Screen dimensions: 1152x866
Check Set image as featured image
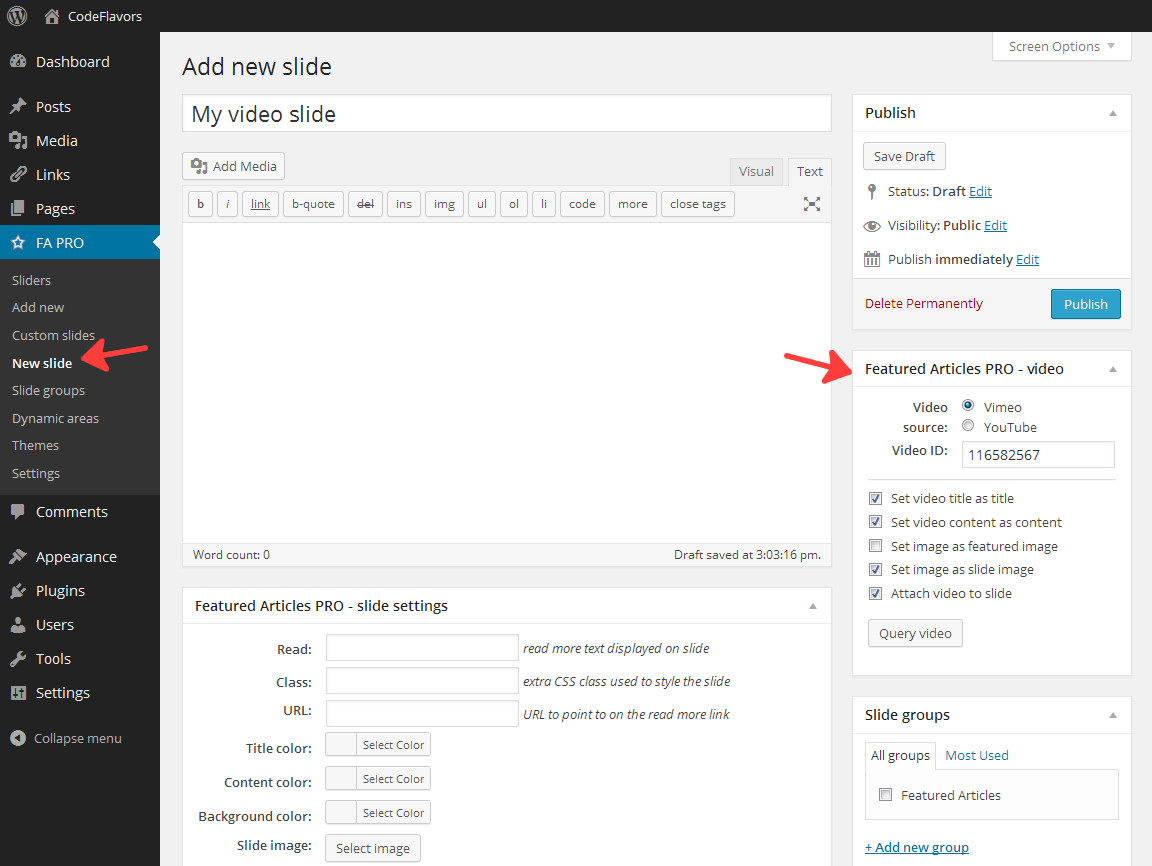(x=875, y=546)
